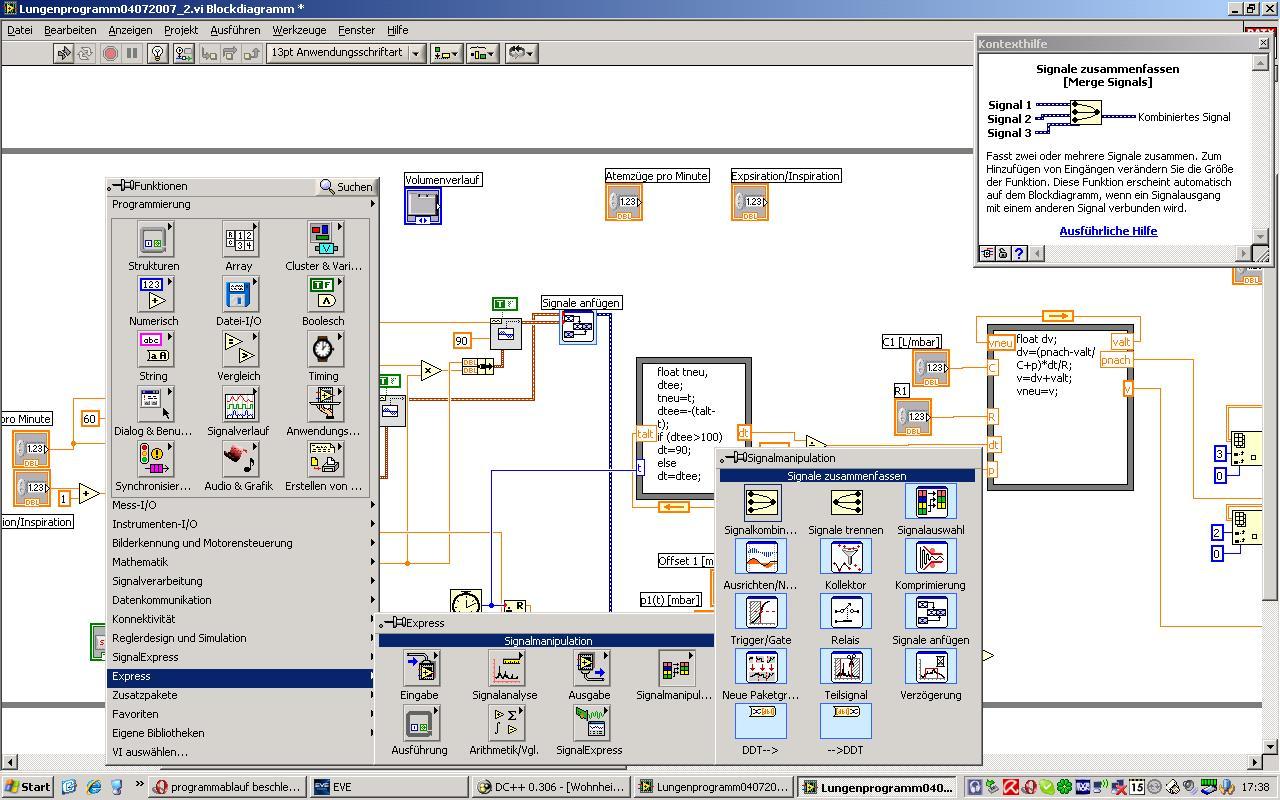
Task: Choose VI auswählen... in the Funktionen palette
Action: [x=242, y=752]
